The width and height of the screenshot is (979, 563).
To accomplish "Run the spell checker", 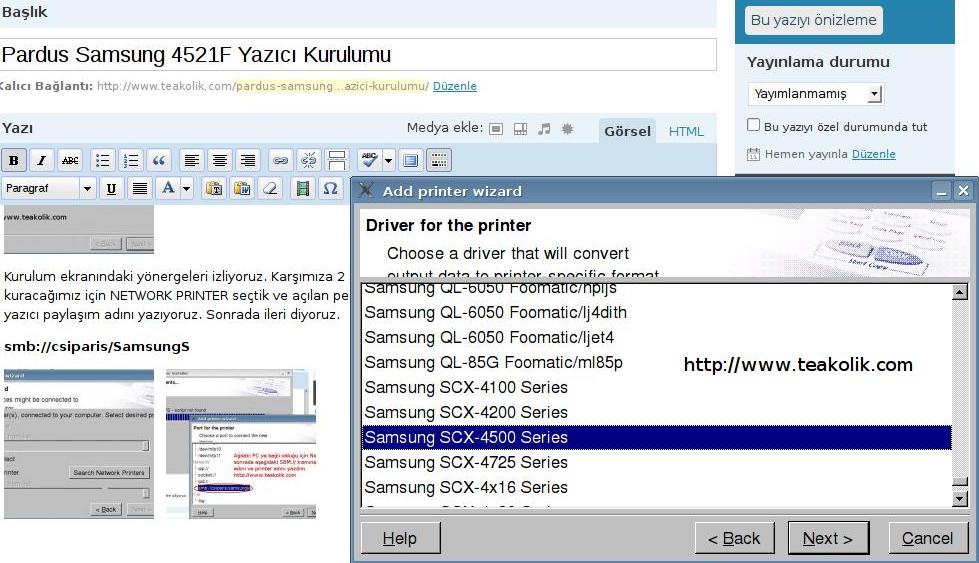I will pyautogui.click(x=369, y=160).
